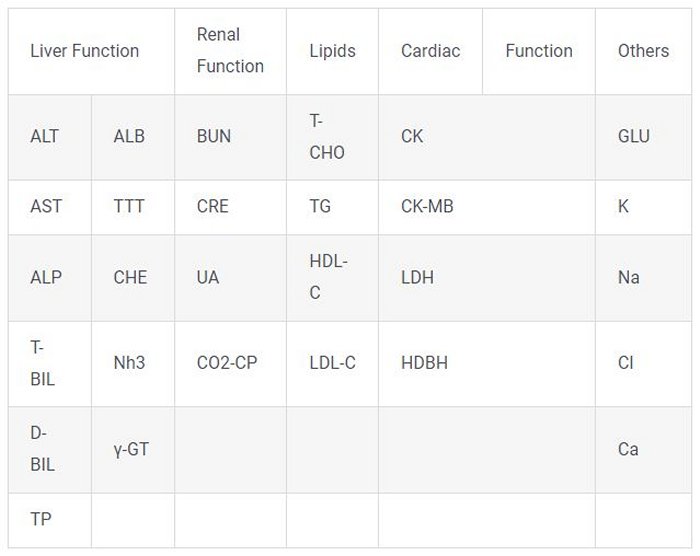Click the Lipids header cell
Screen dimensions: 700x556
tap(332, 51)
